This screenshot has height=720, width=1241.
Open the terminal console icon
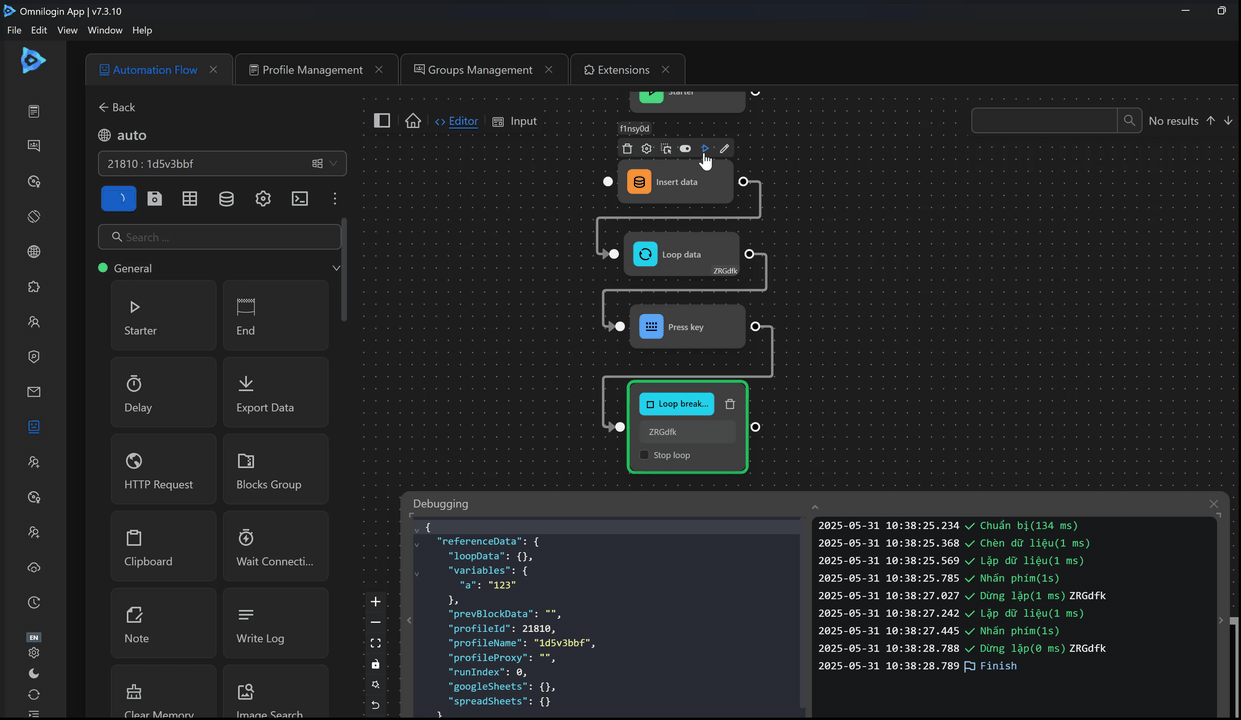pyautogui.click(x=299, y=199)
